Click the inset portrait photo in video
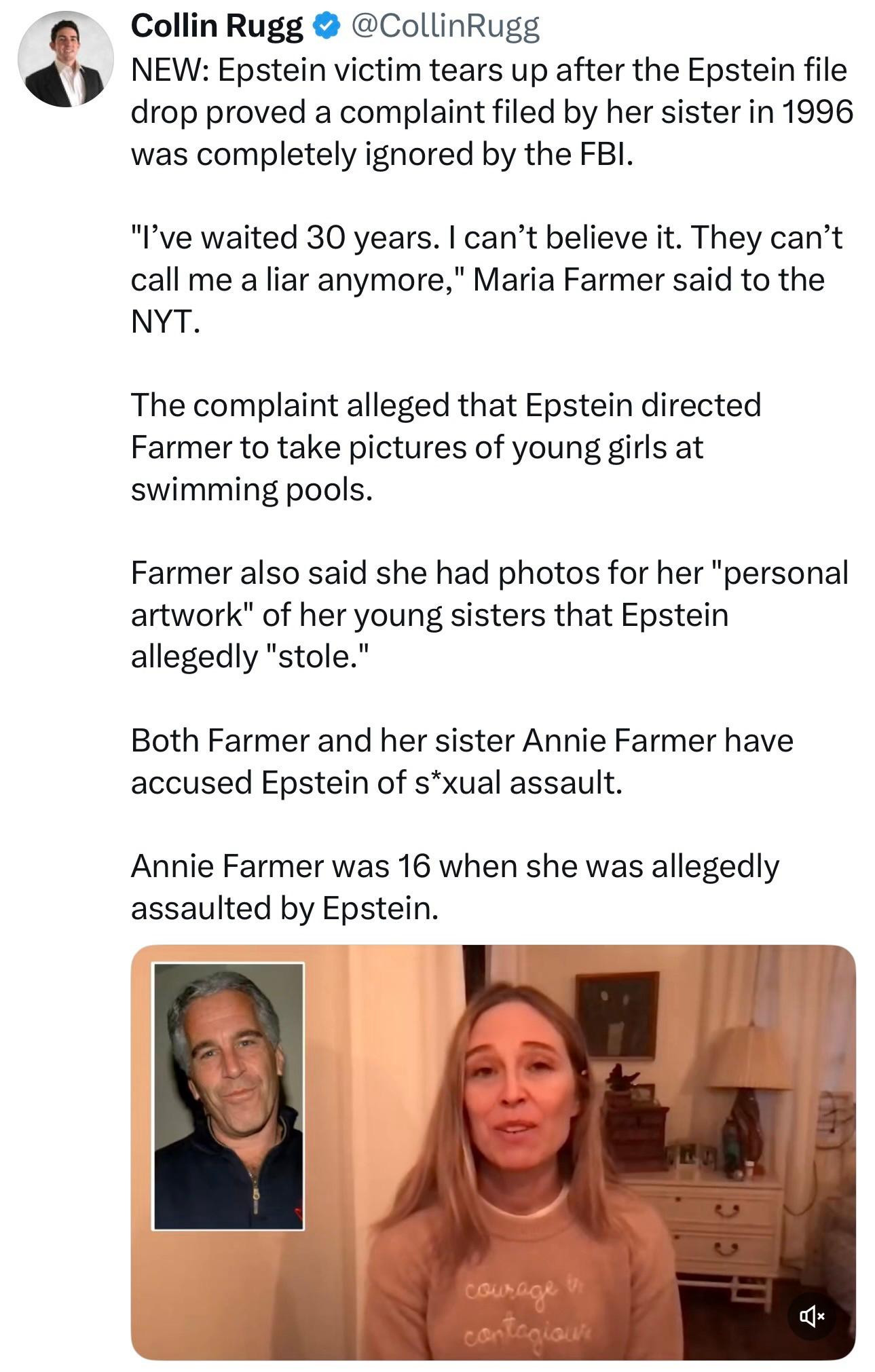This screenshot has width=875, height=1372. click(x=229, y=1096)
